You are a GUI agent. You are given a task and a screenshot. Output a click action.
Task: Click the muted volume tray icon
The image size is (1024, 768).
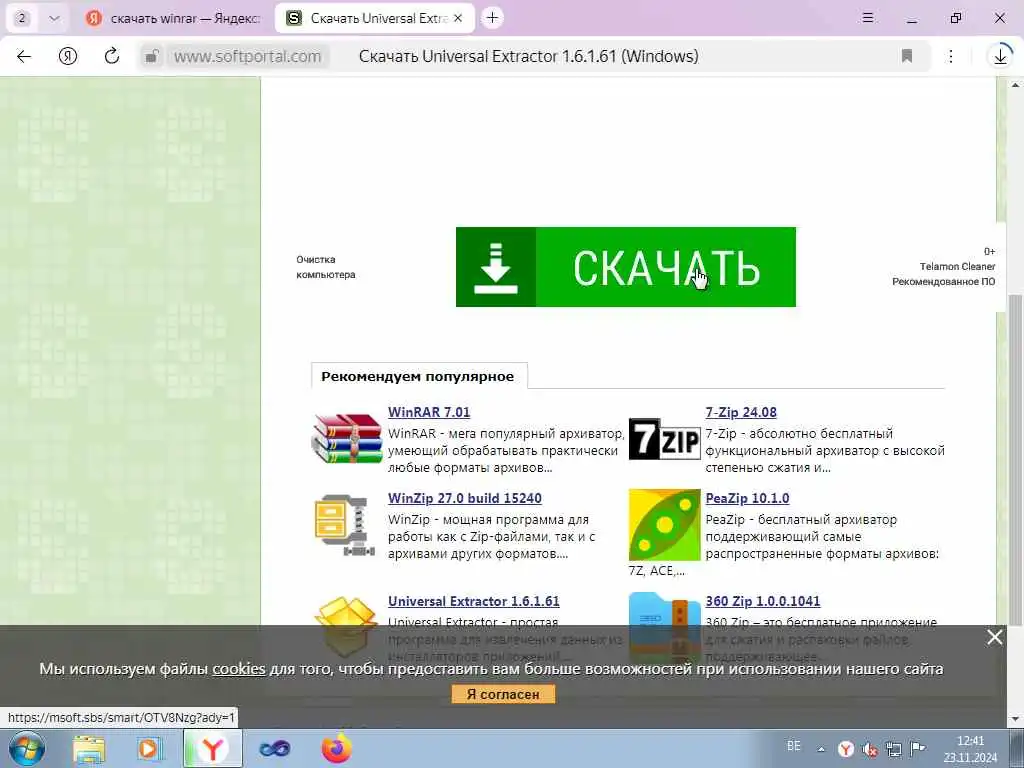870,749
